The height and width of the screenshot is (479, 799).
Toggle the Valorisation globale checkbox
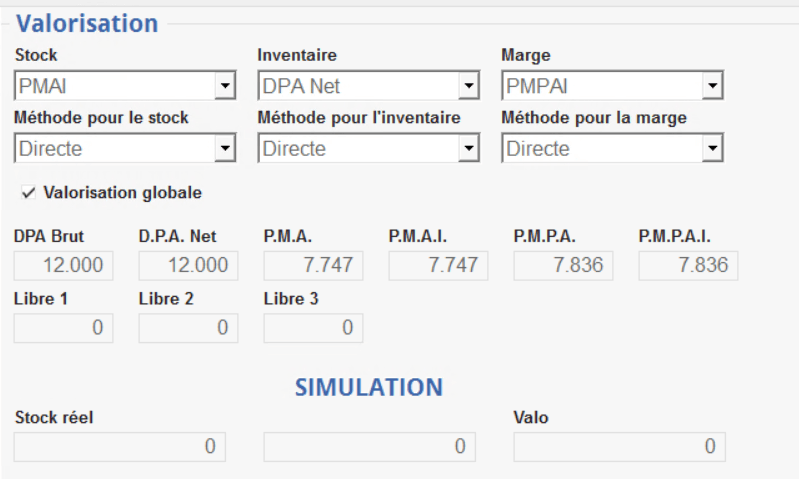click(27, 192)
